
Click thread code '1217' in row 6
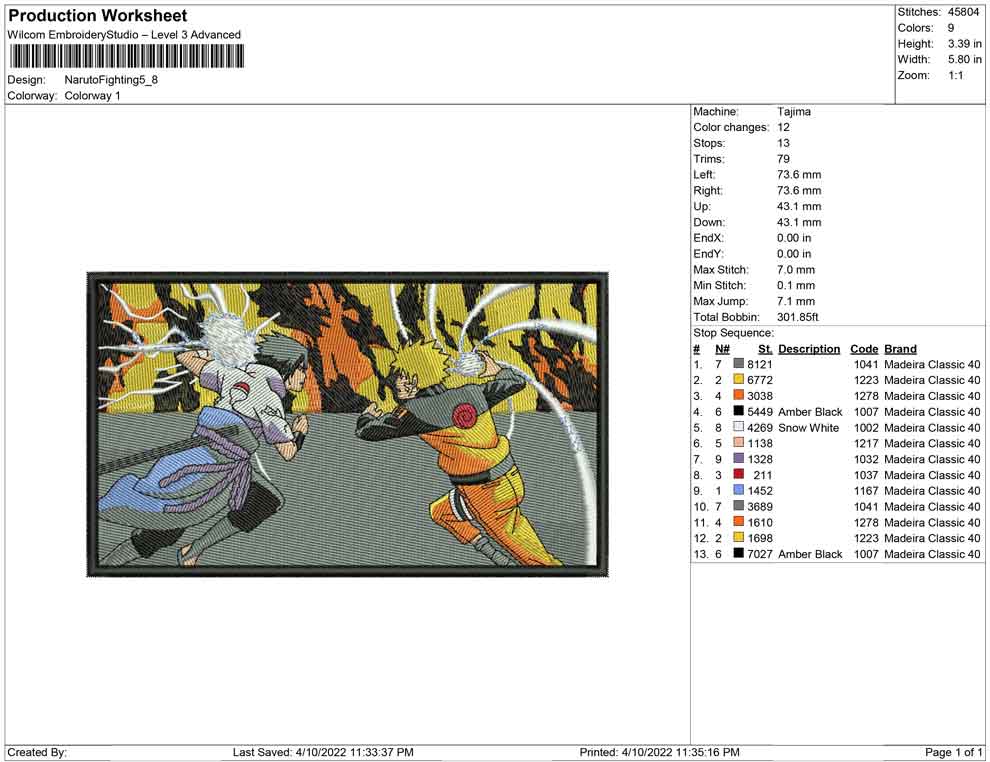point(866,443)
